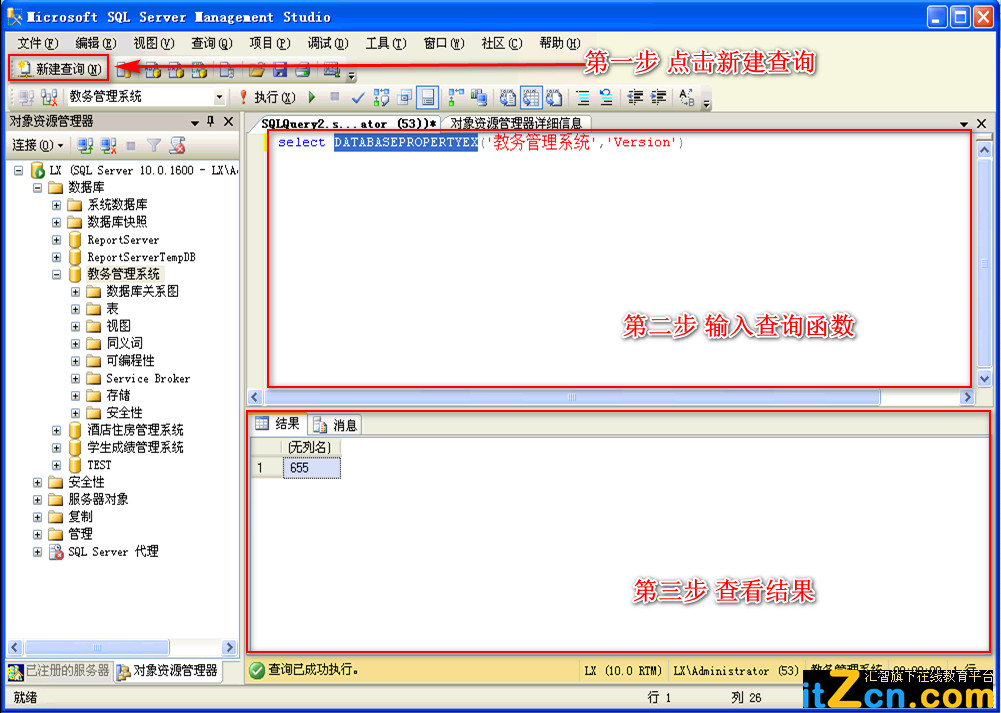1001x713 pixels.
Task: Expand the ReportServer database
Action: click(x=56, y=240)
